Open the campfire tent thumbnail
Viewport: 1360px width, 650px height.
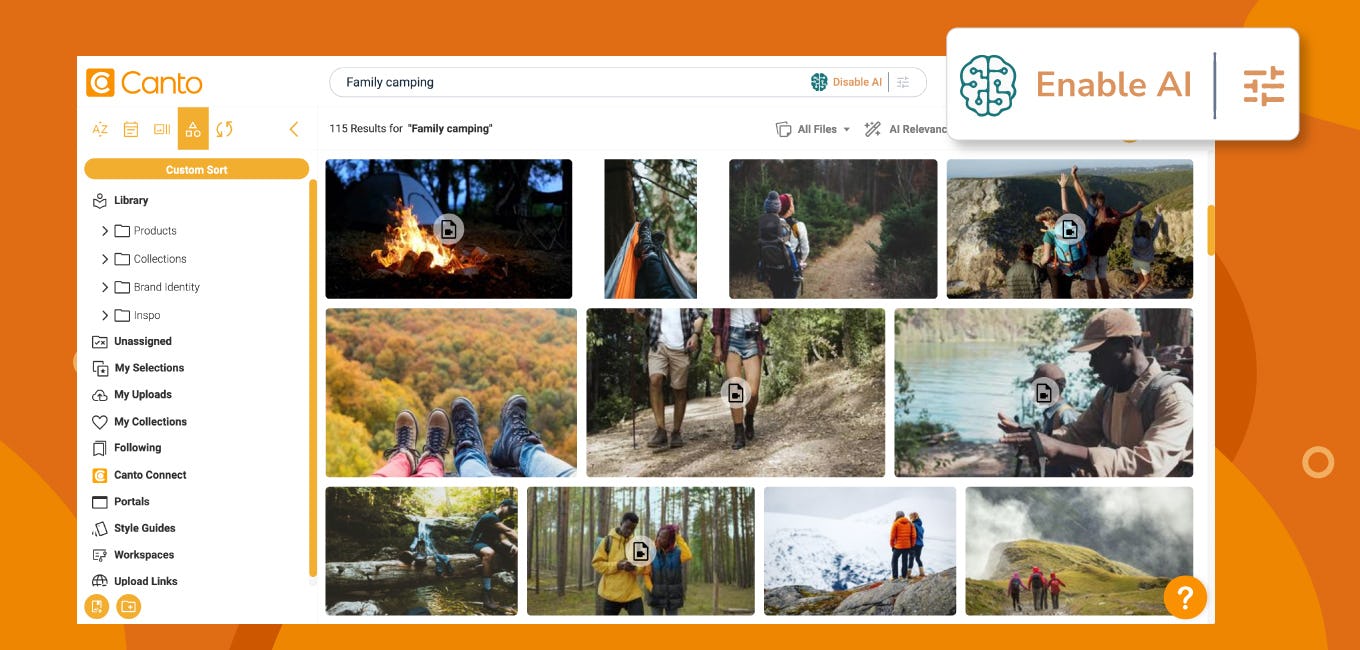pos(449,229)
